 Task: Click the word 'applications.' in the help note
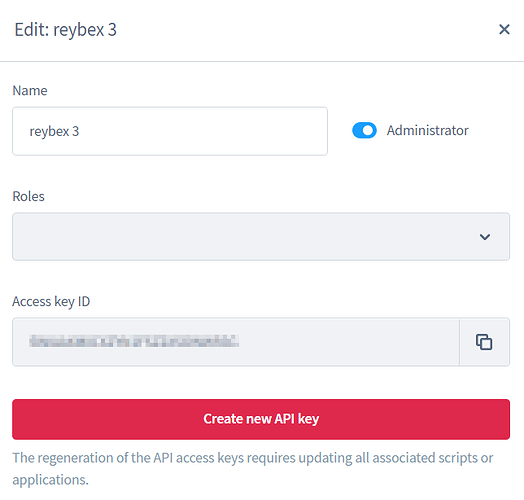tap(50, 480)
